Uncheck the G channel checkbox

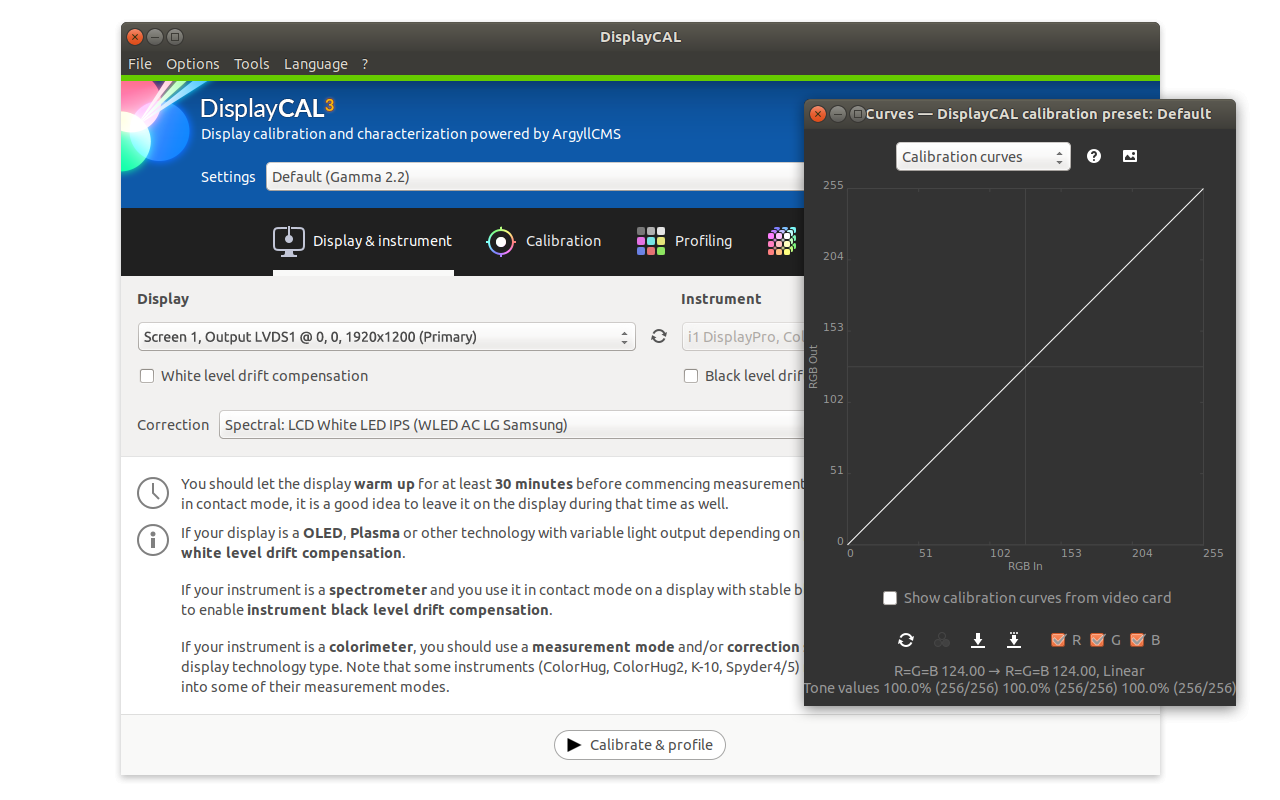pos(1097,640)
